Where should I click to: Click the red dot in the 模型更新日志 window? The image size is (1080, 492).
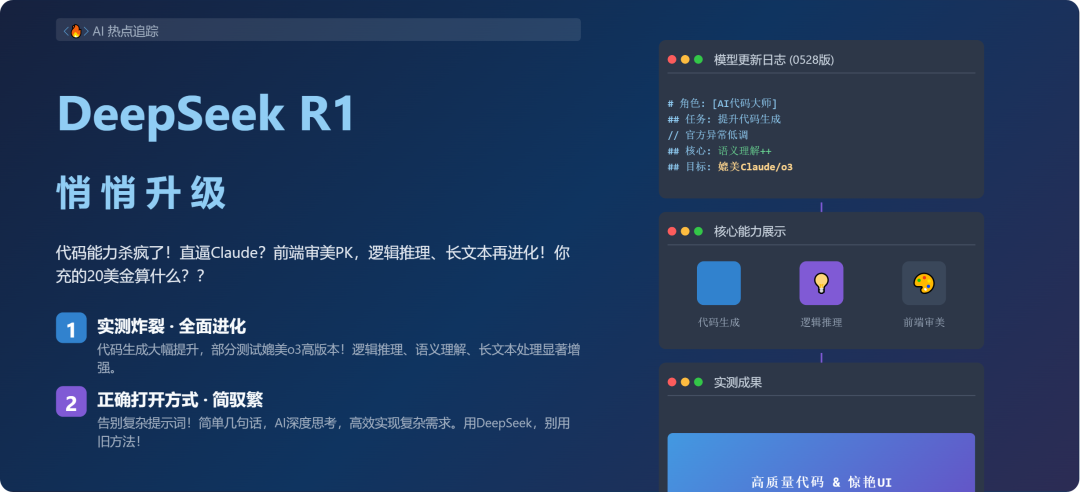(672, 59)
